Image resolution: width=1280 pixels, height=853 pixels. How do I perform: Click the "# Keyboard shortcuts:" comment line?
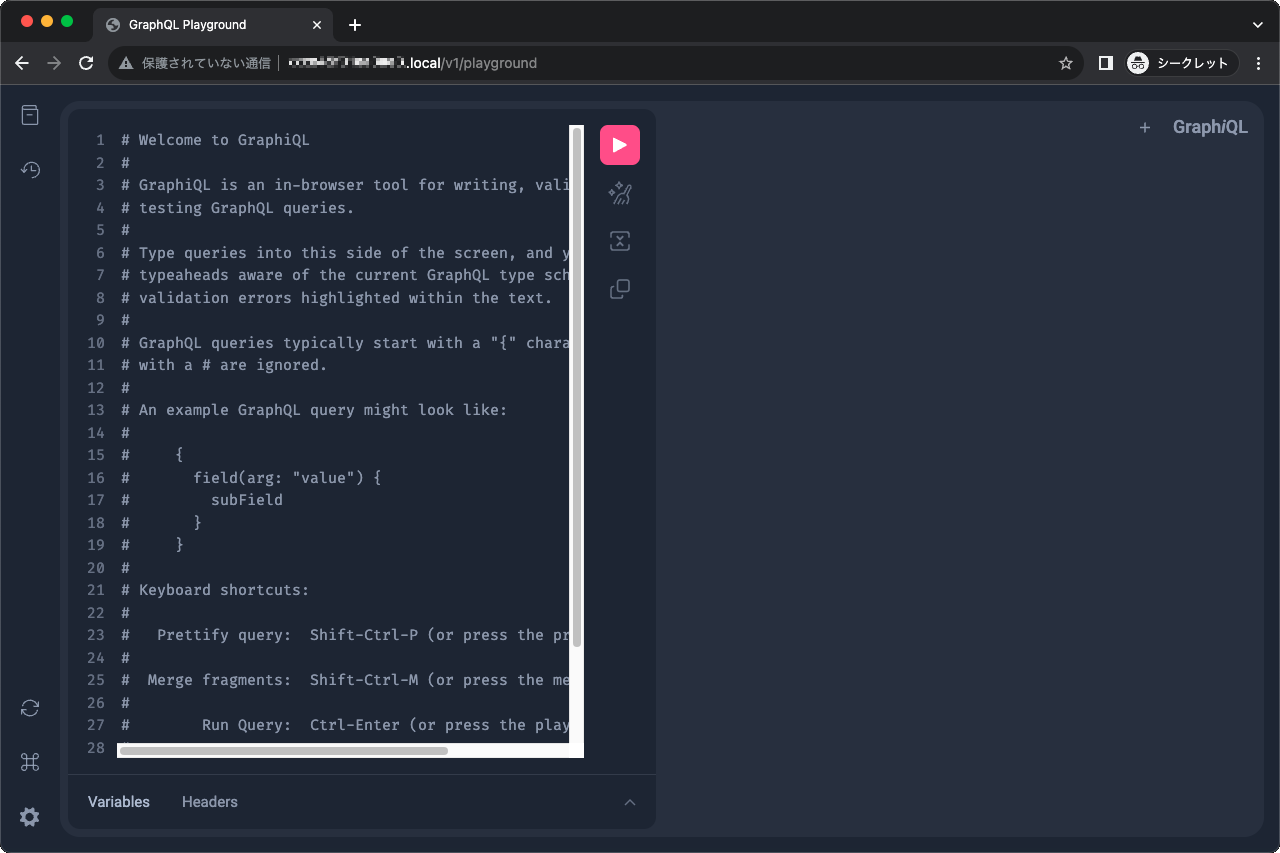216,590
